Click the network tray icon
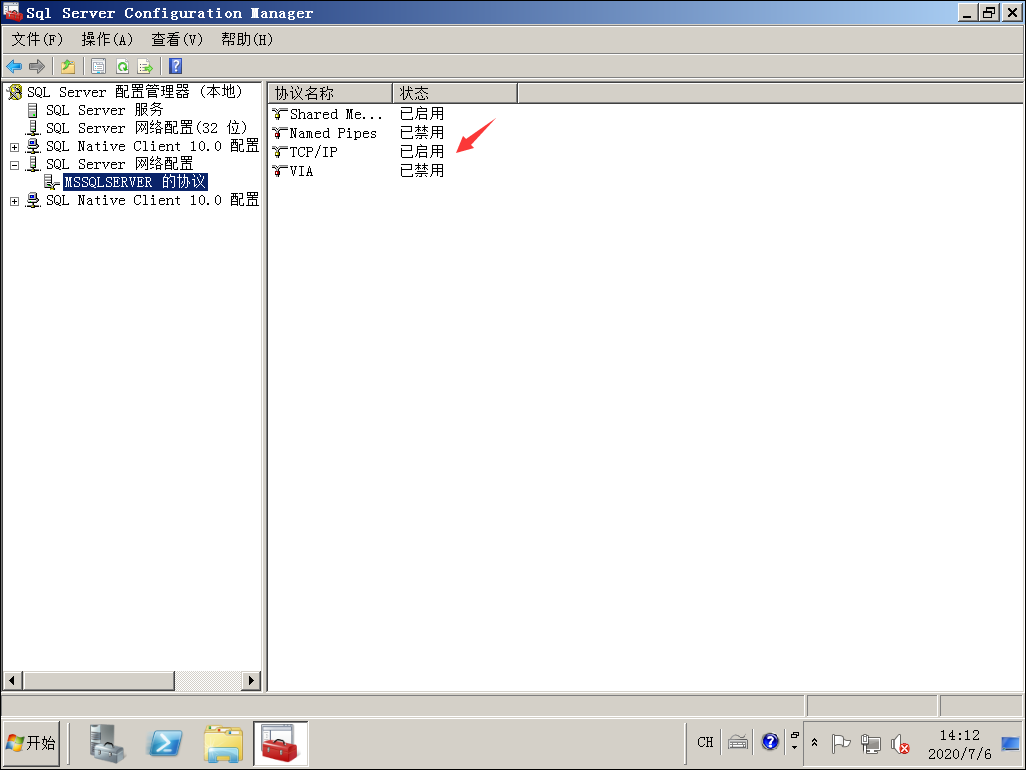Image resolution: width=1026 pixels, height=770 pixels. point(870,744)
